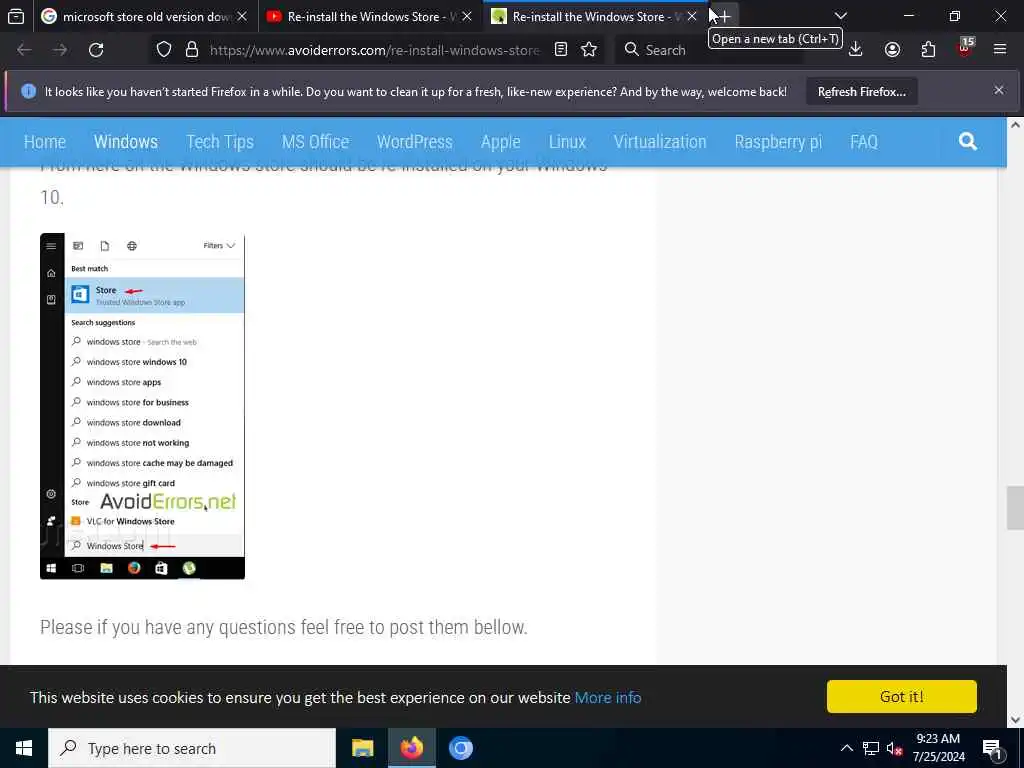
Task: Click the URL address field
Action: 376,50
